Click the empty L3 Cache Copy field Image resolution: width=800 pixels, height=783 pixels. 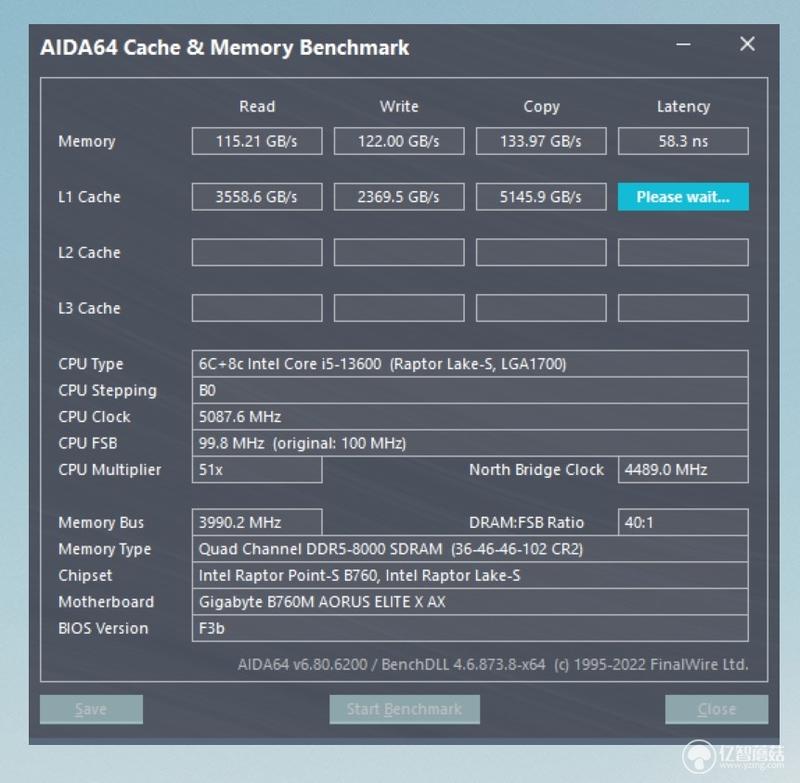(541, 308)
